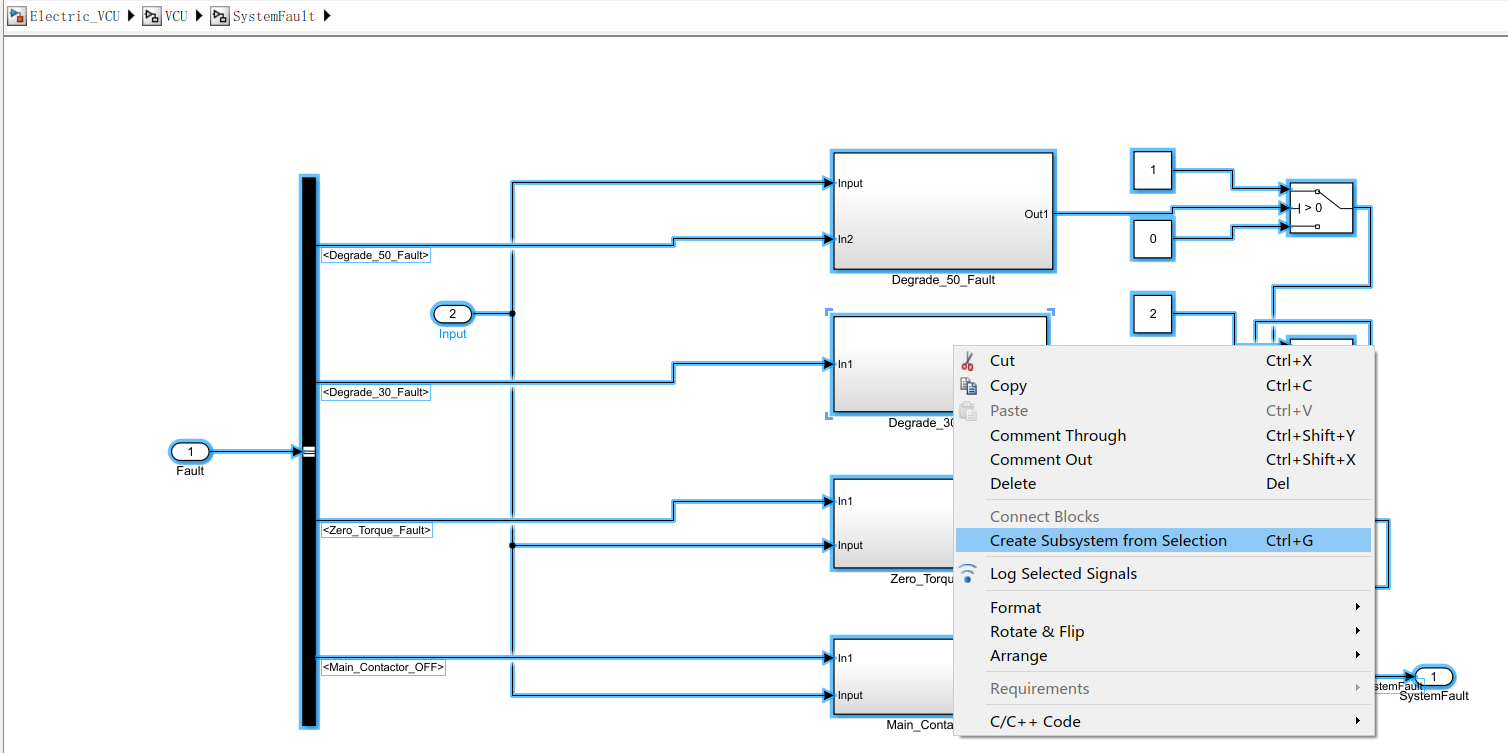
Task: Open the Arrange submenu
Action: coord(1018,655)
